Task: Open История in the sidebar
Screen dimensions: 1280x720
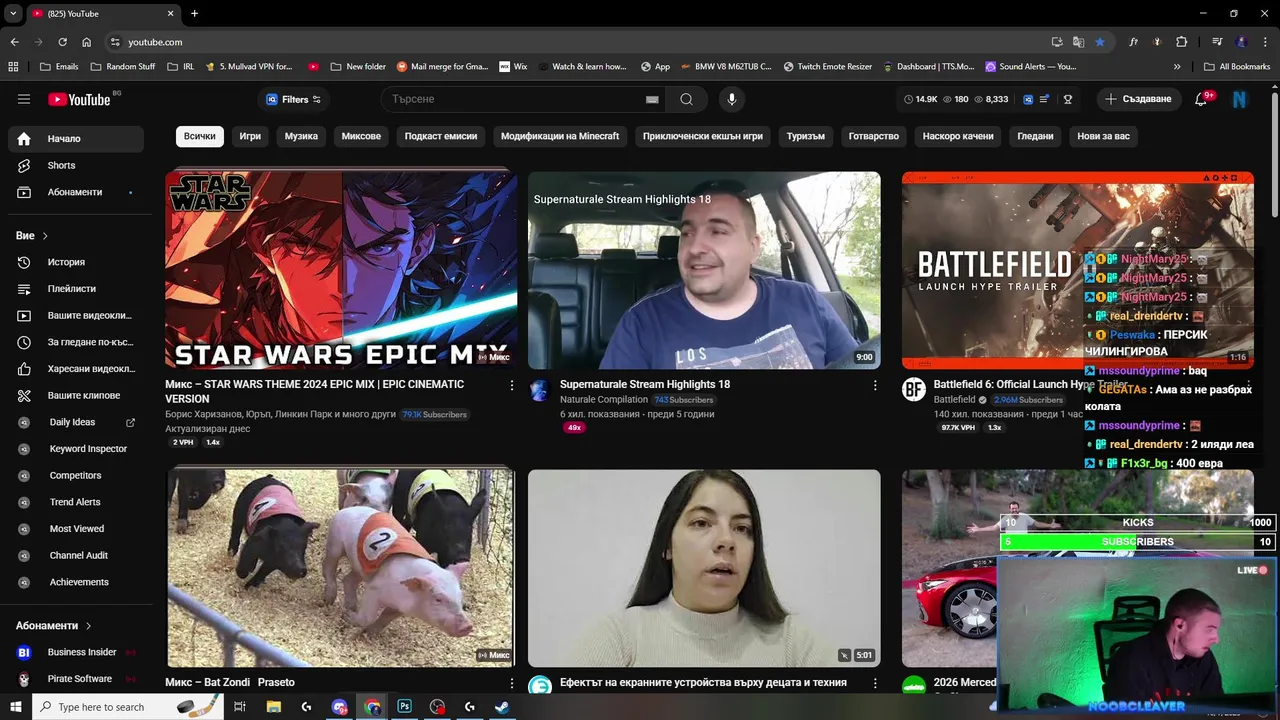Action: click(x=76, y=262)
